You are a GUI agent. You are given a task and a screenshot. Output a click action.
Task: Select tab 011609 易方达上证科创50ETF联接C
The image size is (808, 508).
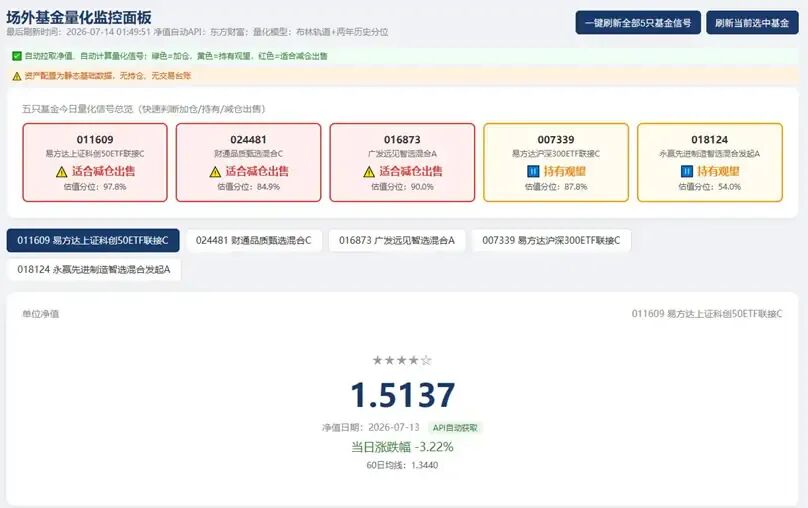(93, 241)
